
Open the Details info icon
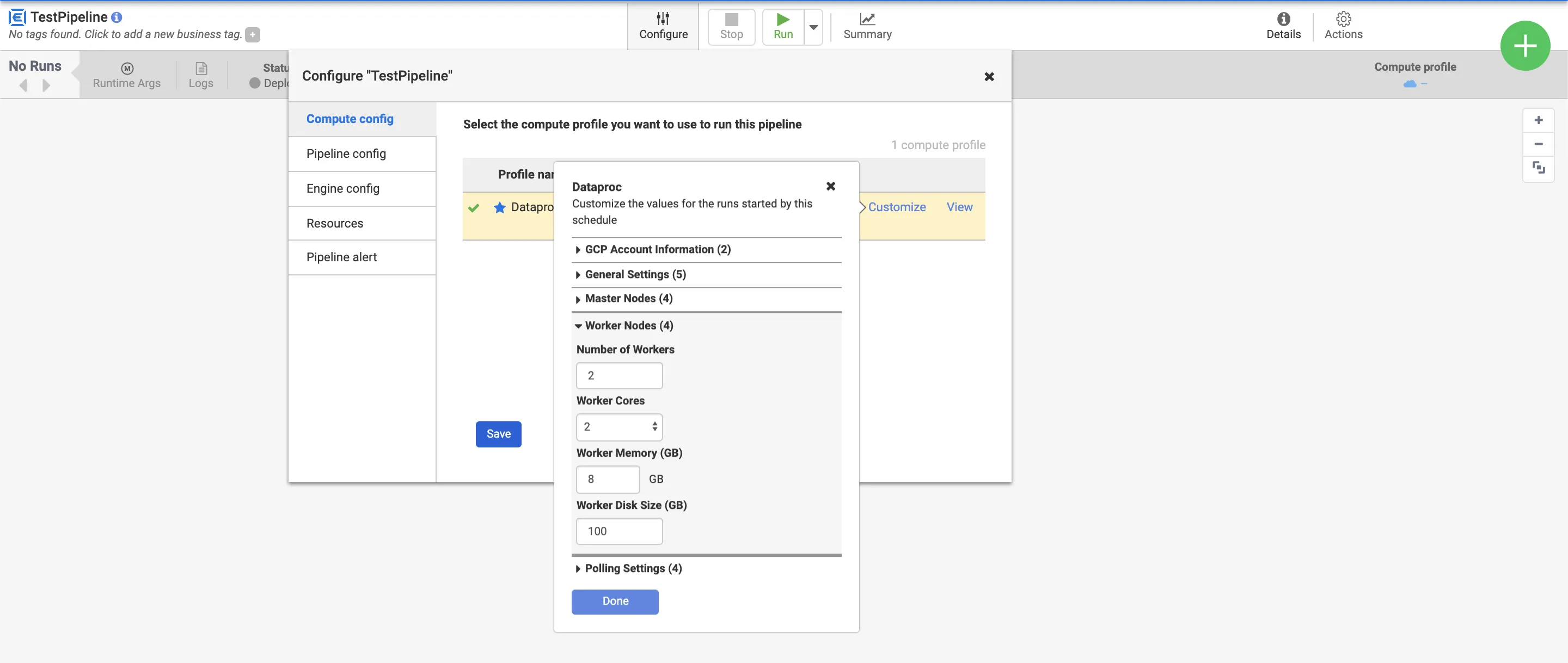click(x=1283, y=19)
